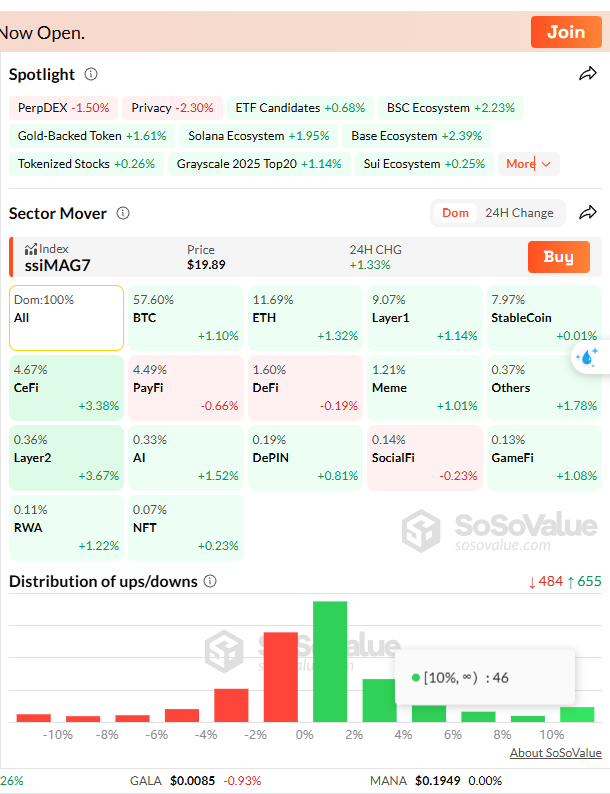Open the Spotlight info icon
The width and height of the screenshot is (610, 794).
pyautogui.click(x=91, y=74)
